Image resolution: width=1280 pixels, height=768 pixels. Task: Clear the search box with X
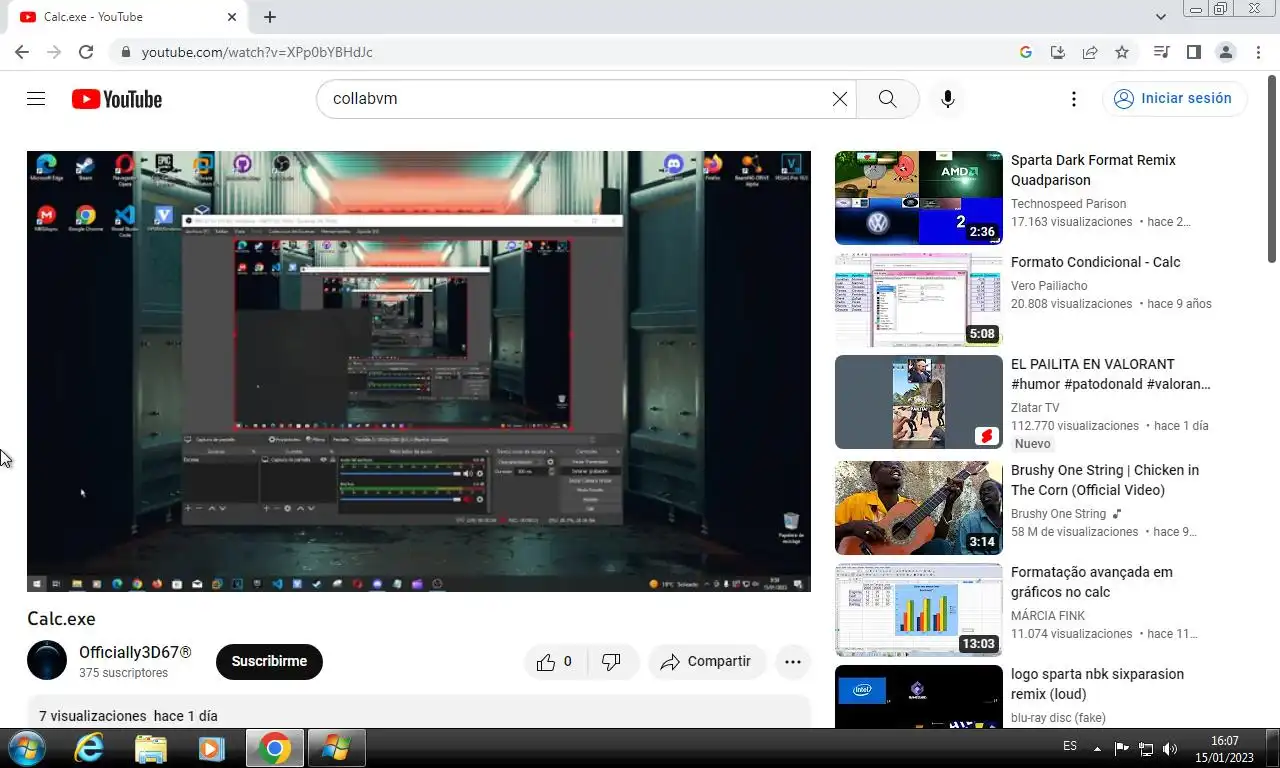point(840,99)
